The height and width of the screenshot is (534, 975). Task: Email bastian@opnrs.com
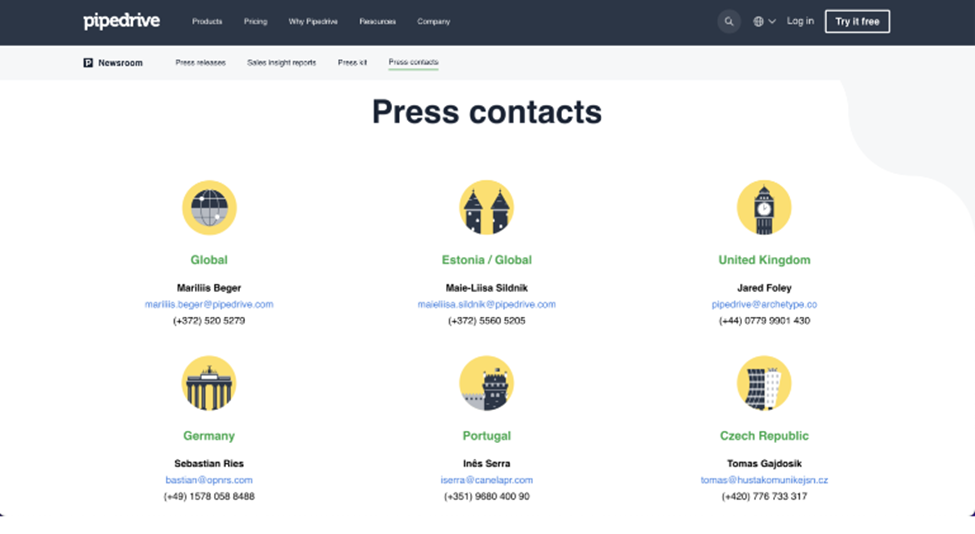point(209,480)
